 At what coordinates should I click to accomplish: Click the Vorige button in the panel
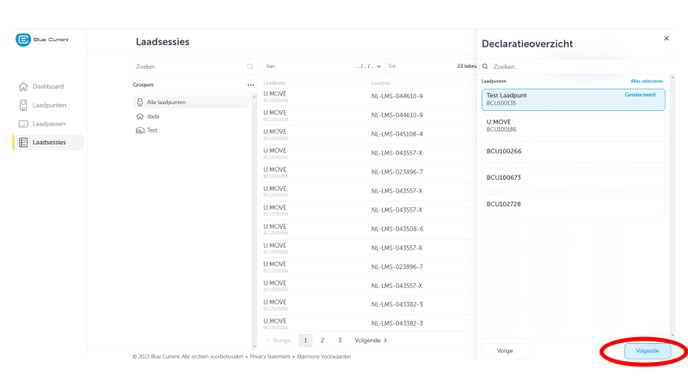(505, 351)
